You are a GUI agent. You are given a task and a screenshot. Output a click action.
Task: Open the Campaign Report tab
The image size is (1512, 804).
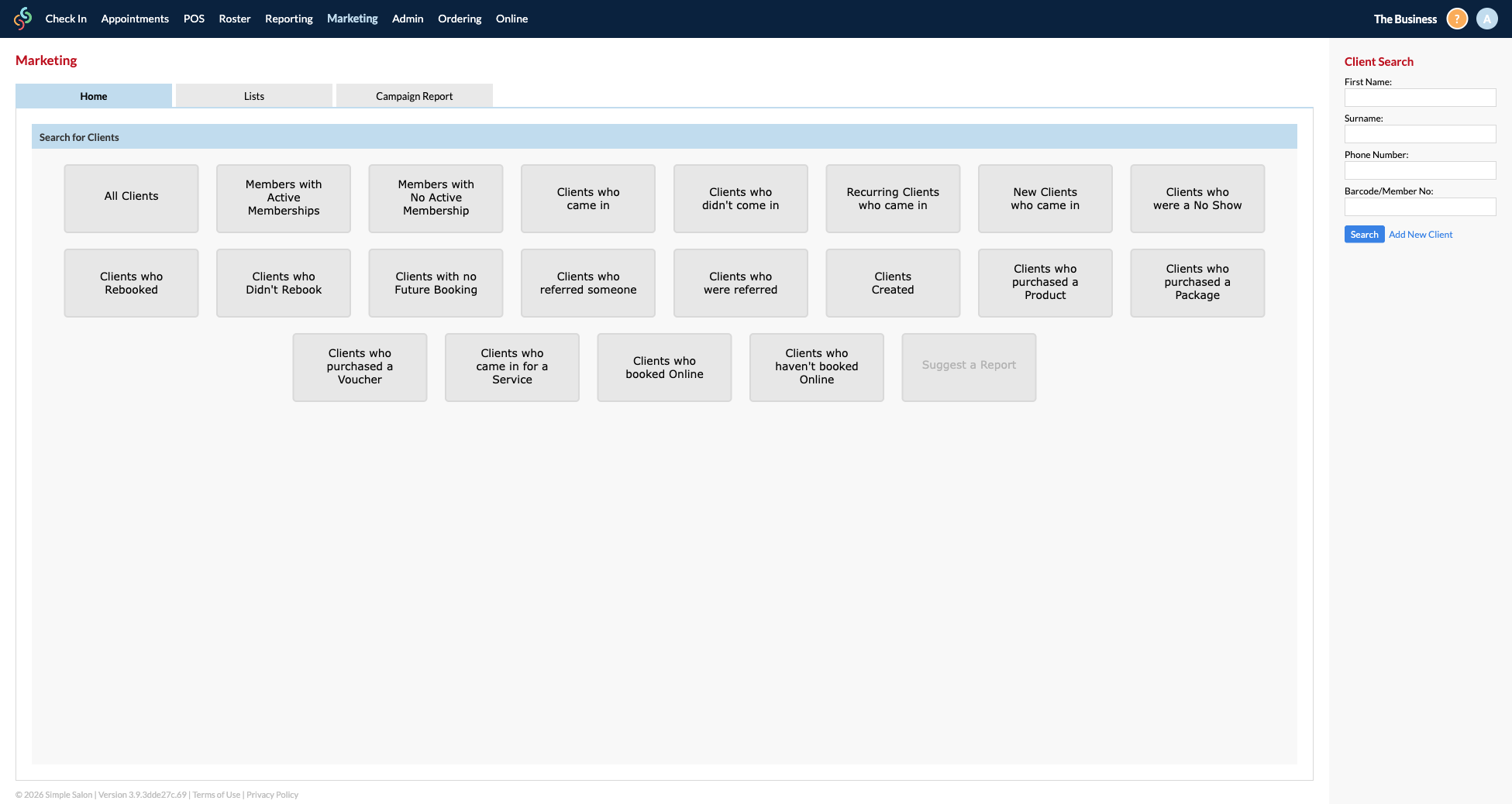(x=414, y=95)
